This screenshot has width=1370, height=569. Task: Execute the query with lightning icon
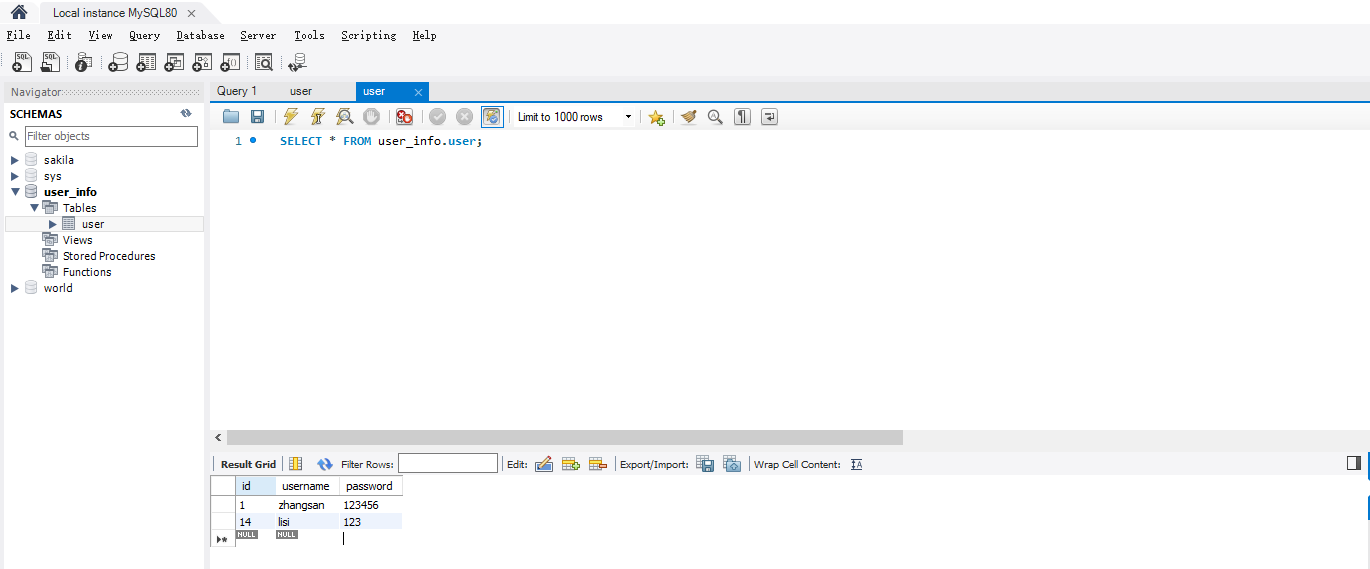(291, 117)
